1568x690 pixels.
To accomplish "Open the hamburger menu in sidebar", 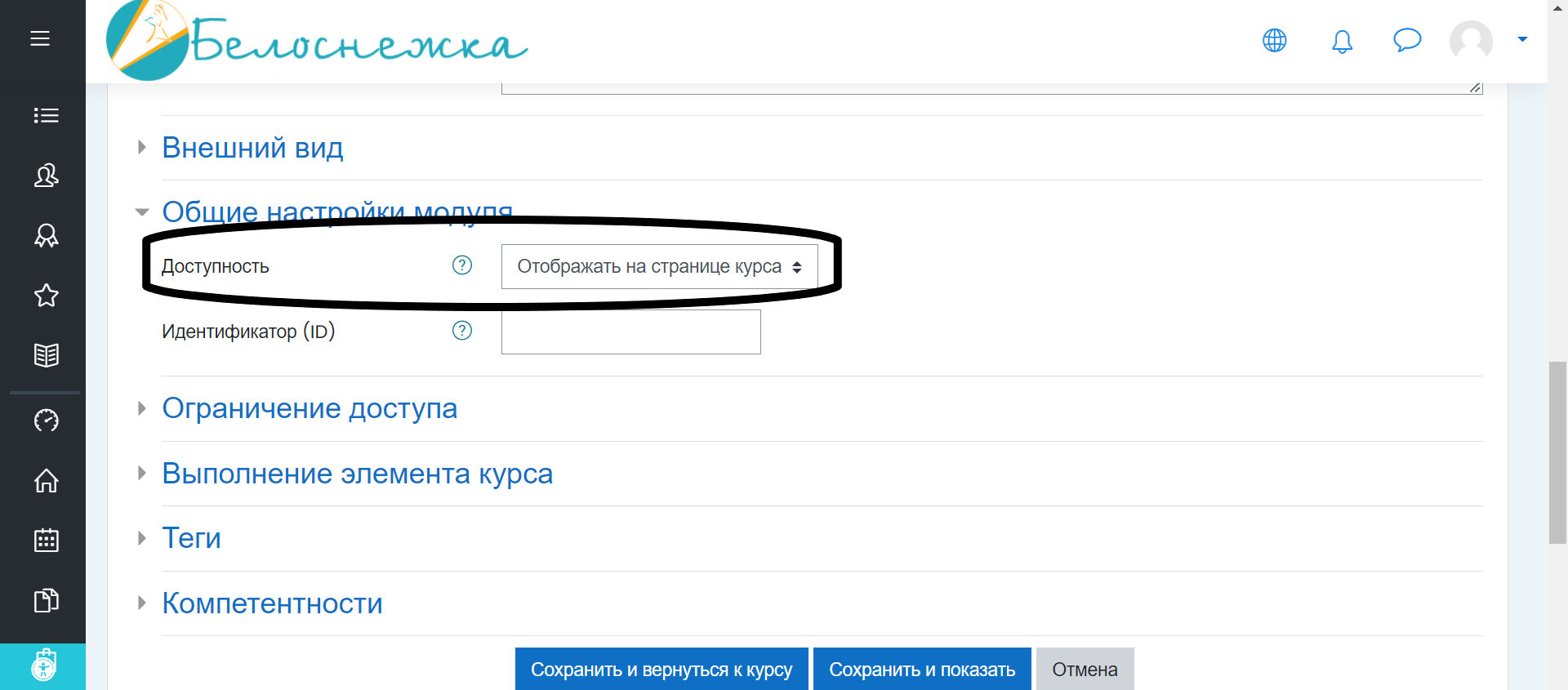I will click(40, 38).
